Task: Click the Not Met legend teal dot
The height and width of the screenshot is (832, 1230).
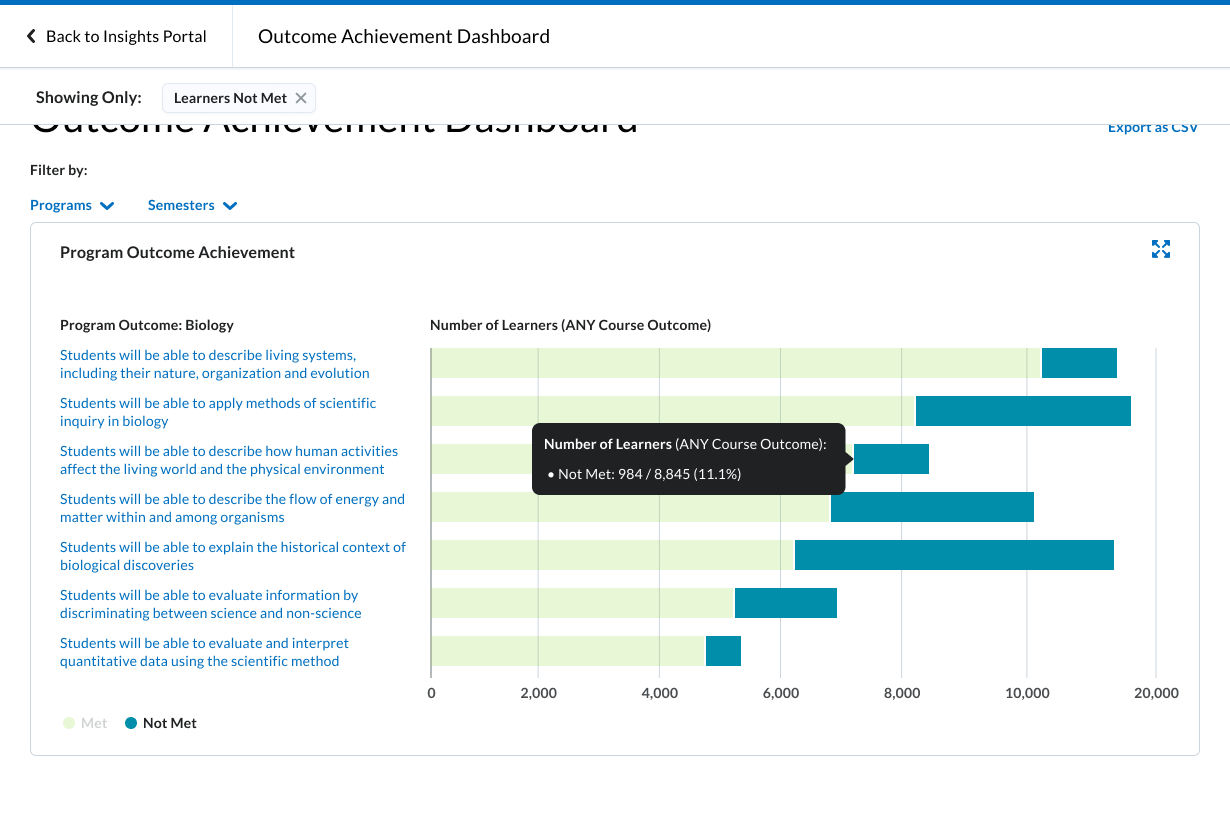Action: [131, 723]
